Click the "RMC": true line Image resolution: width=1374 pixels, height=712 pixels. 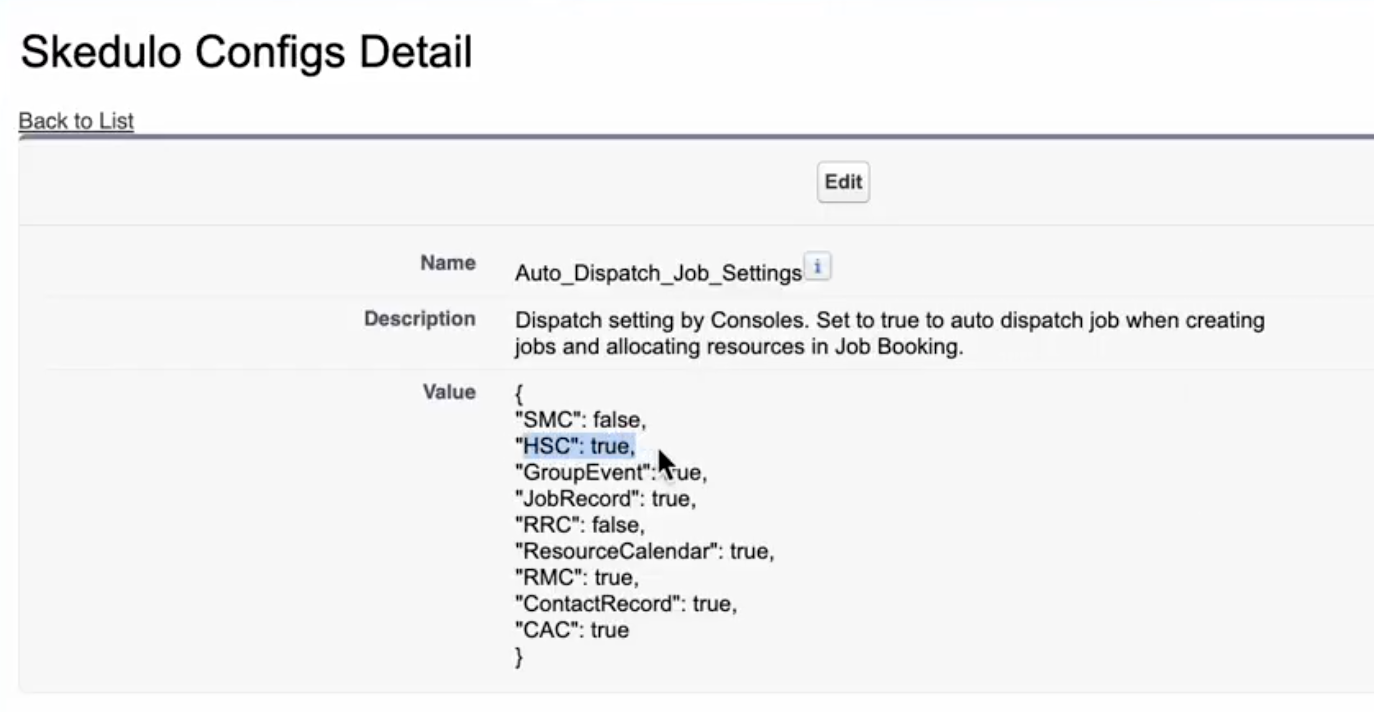[x=576, y=578]
